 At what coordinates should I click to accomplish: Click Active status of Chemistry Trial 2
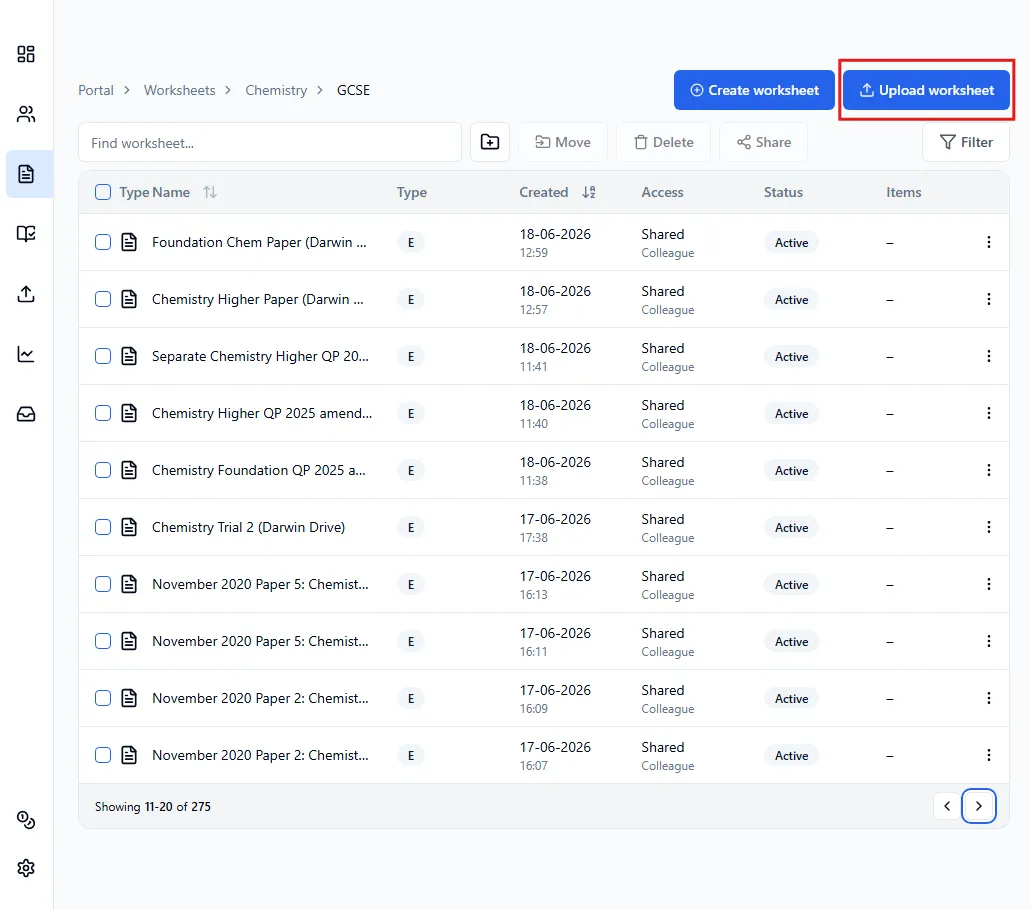point(791,527)
